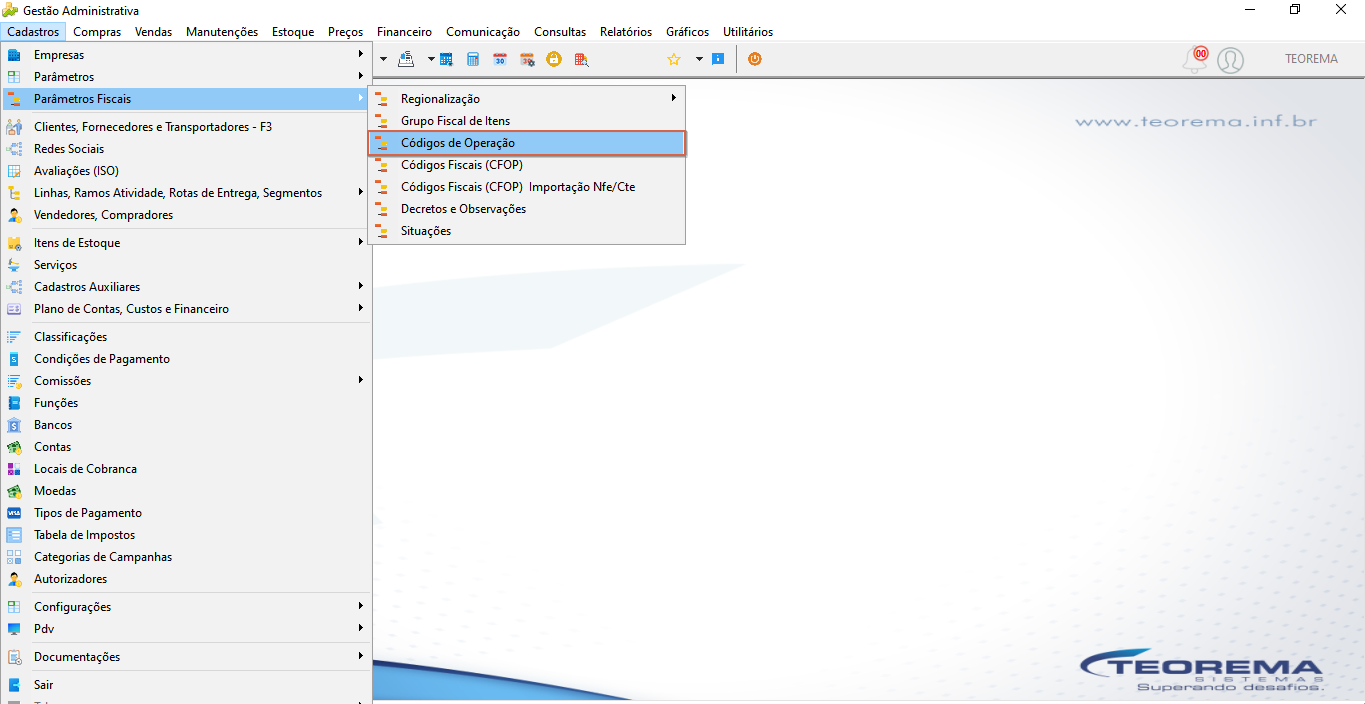
Task: Click the TEOREMA user name label
Action: [1311, 59]
